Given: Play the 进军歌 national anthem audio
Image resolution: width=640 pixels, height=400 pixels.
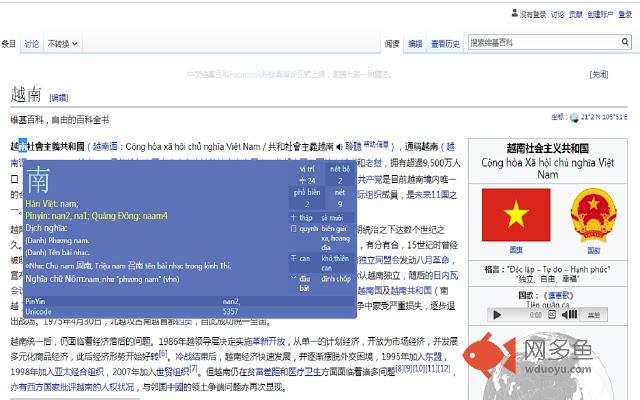Looking at the screenshot, I should tap(497, 315).
